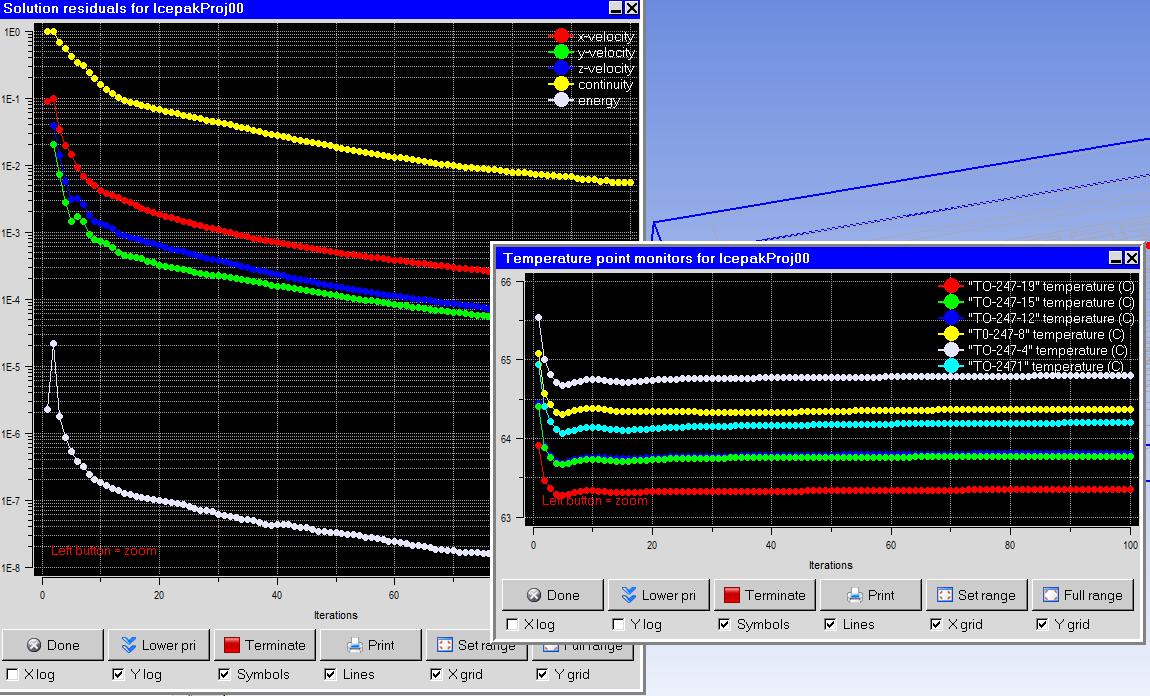The height and width of the screenshot is (696, 1150).
Task: Toggle Y grid in Solution residuals window
Action: coord(542,674)
